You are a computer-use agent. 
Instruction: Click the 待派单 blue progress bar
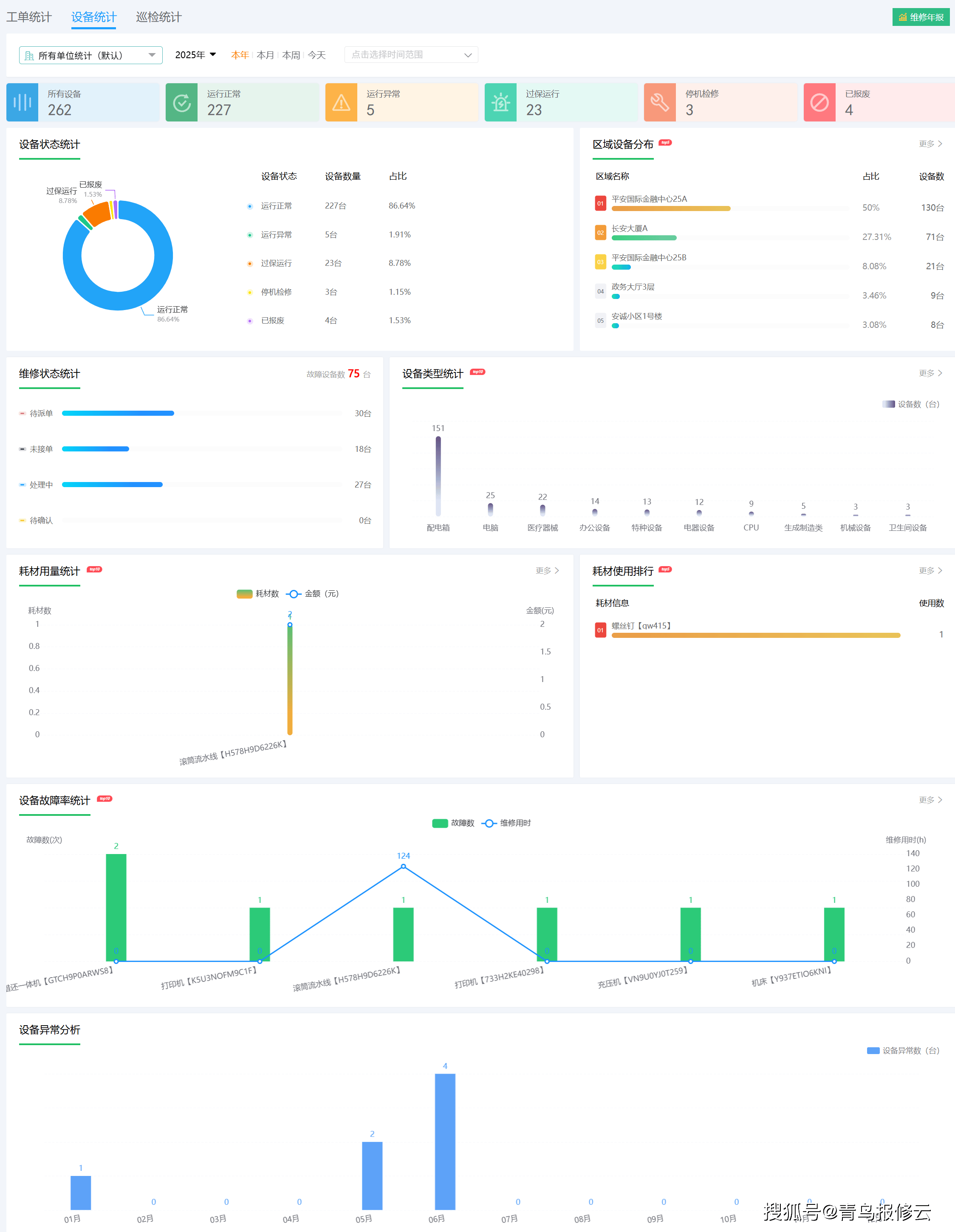pos(118,414)
